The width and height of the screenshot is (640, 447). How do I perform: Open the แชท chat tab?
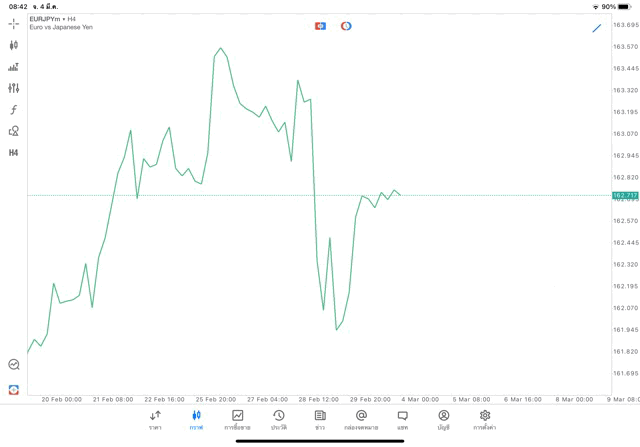(402, 420)
